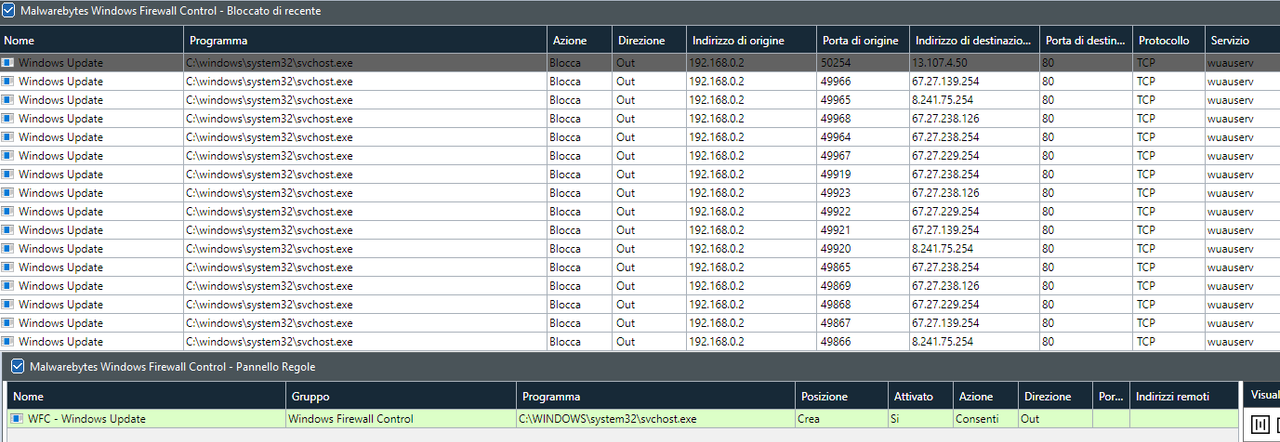Click the Por... column header in rules panel
This screenshot has width=1280, height=442.
tap(1111, 397)
